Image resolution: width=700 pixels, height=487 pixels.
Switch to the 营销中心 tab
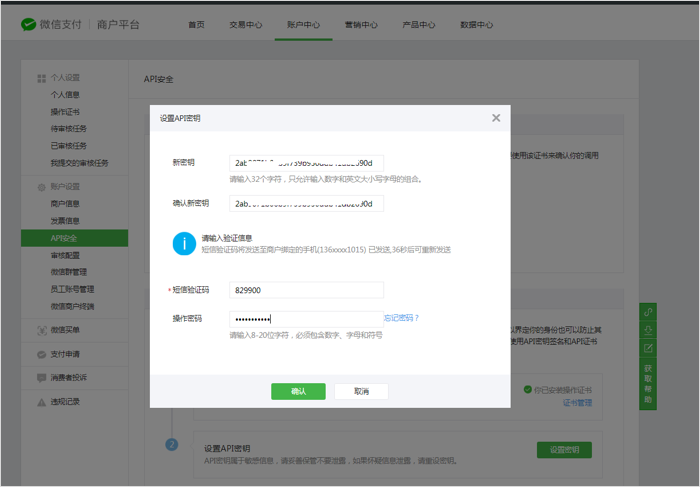[361, 24]
